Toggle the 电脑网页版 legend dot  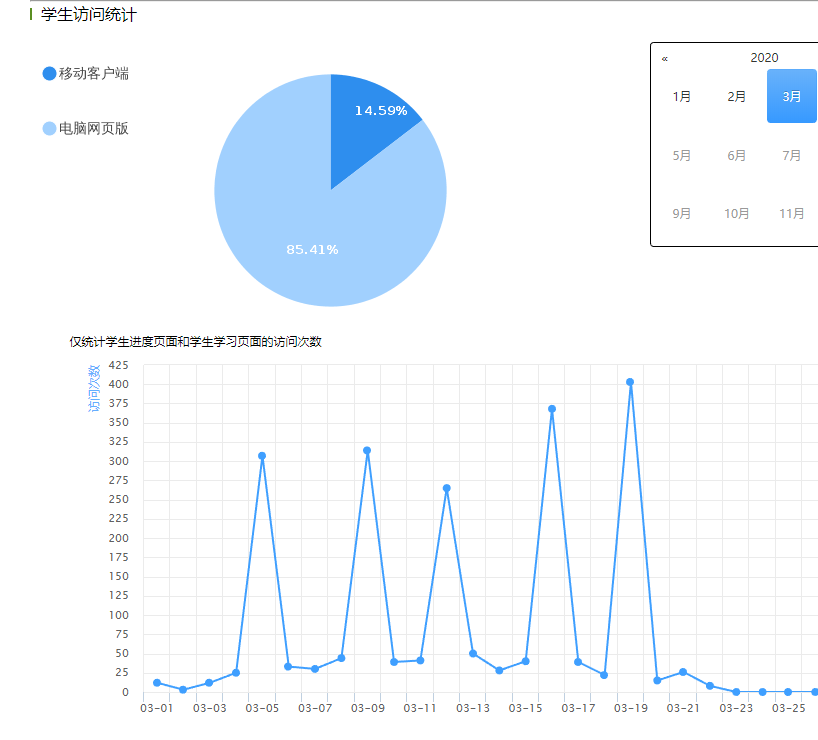tap(50, 128)
